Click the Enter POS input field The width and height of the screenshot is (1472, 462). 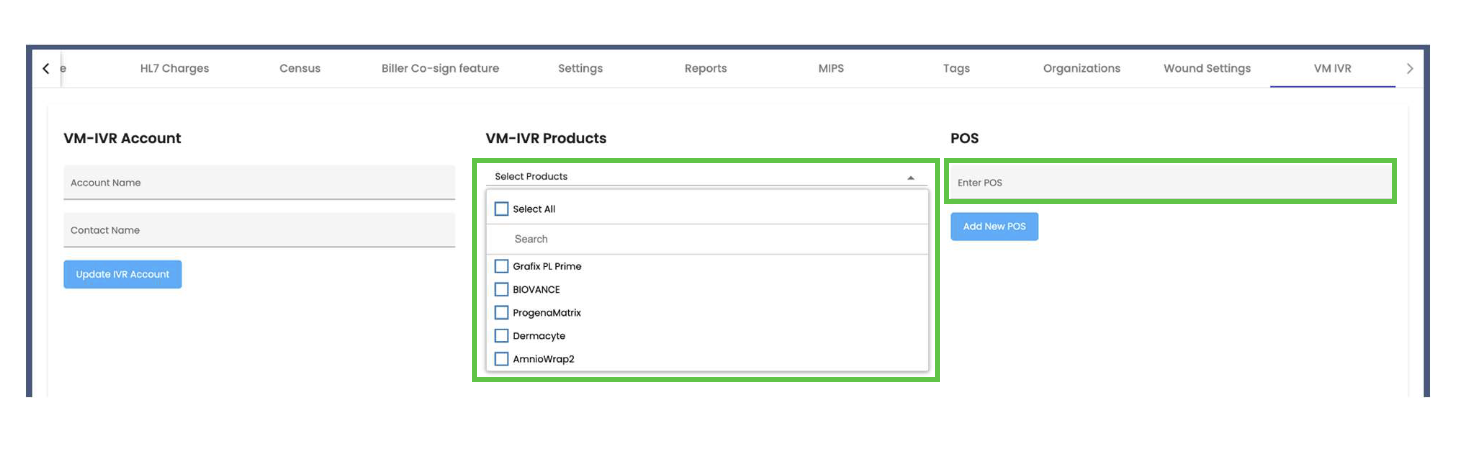tap(1170, 182)
